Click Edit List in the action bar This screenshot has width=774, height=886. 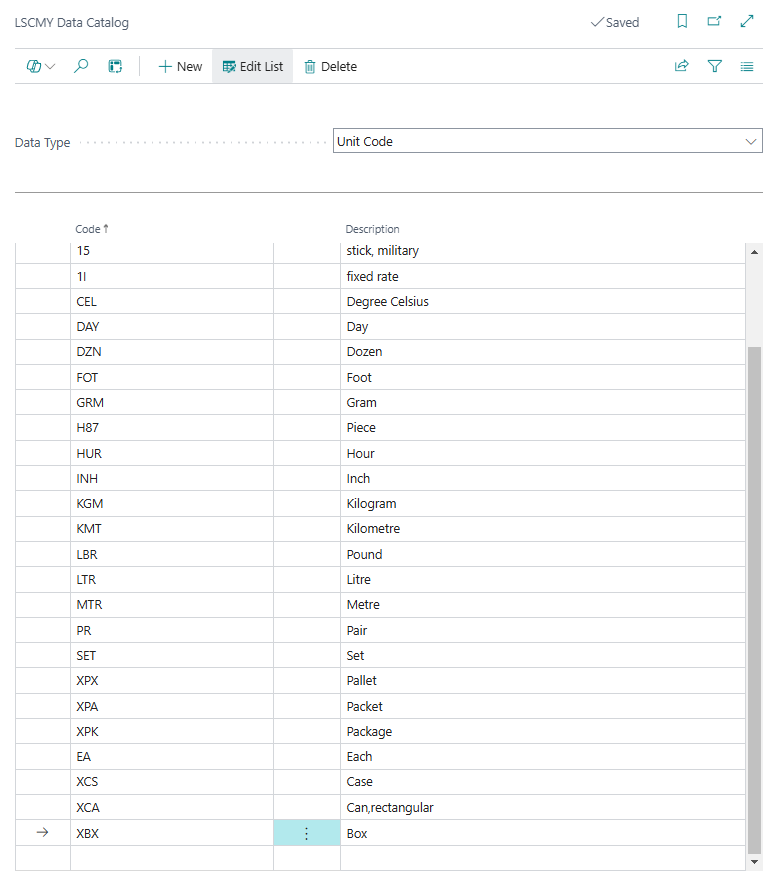(x=252, y=66)
